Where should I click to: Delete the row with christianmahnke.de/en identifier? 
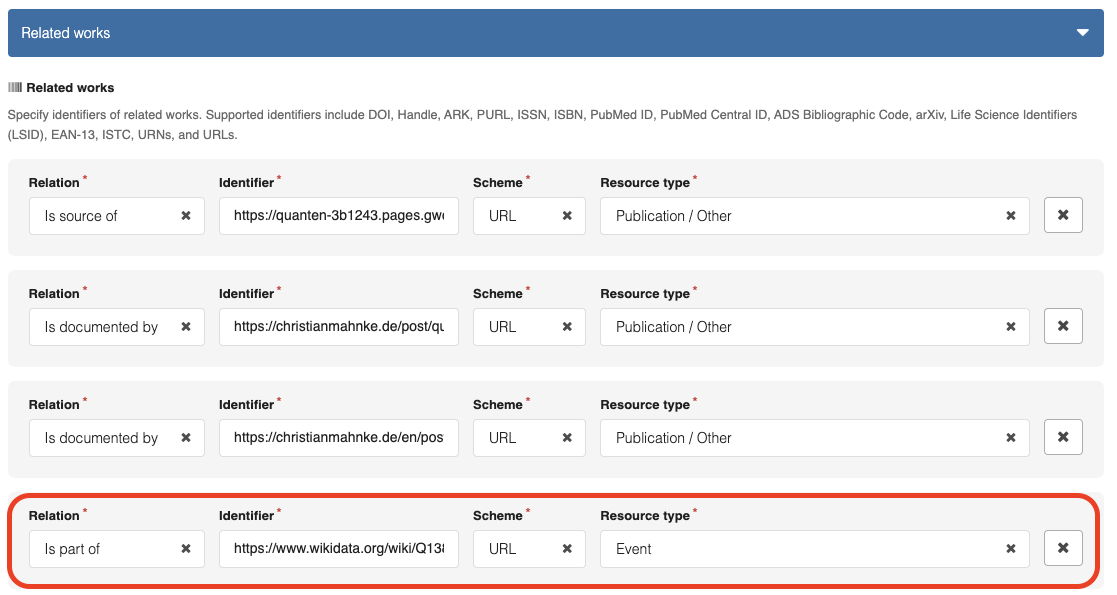pos(1063,437)
